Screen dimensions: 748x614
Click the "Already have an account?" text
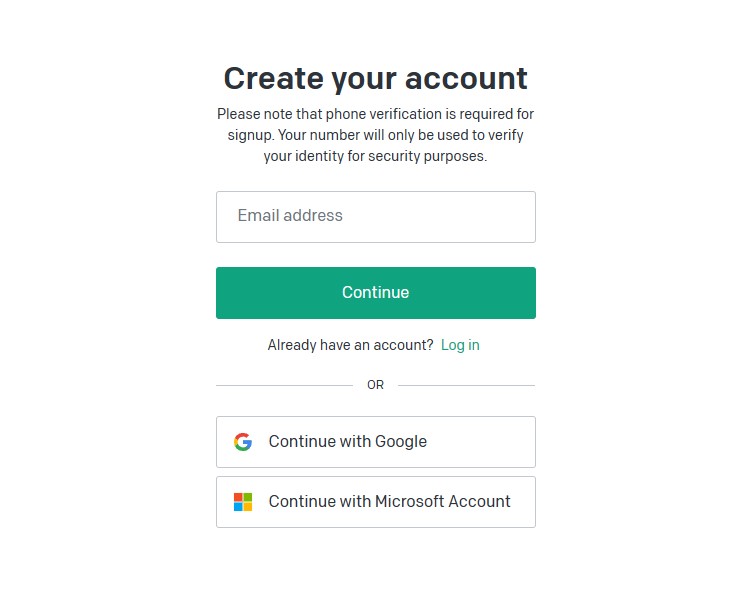click(350, 345)
